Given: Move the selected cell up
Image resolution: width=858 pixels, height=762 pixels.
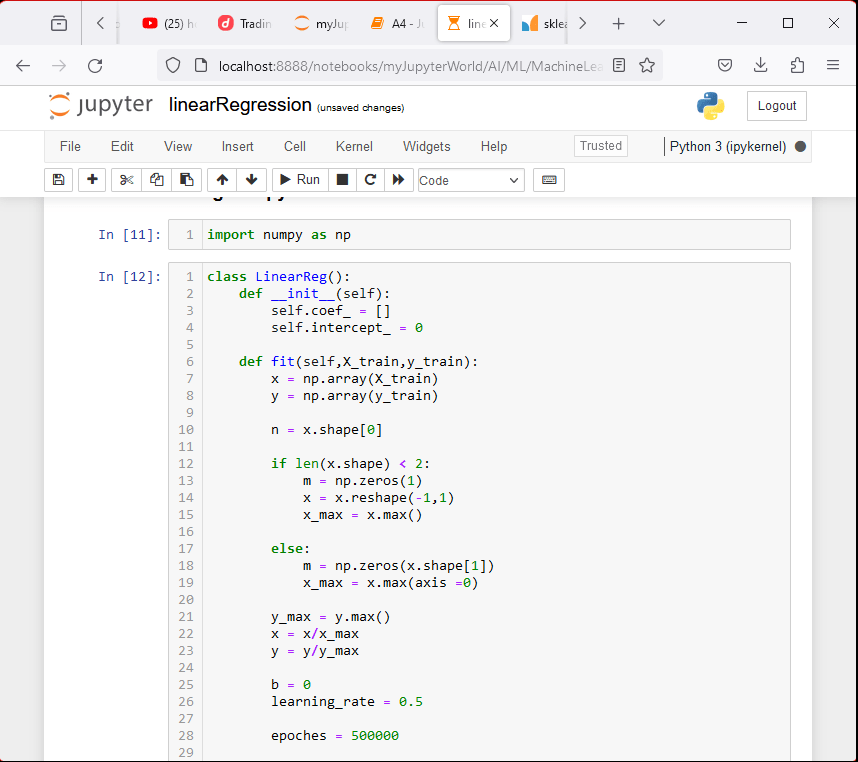Looking at the screenshot, I should coord(222,180).
